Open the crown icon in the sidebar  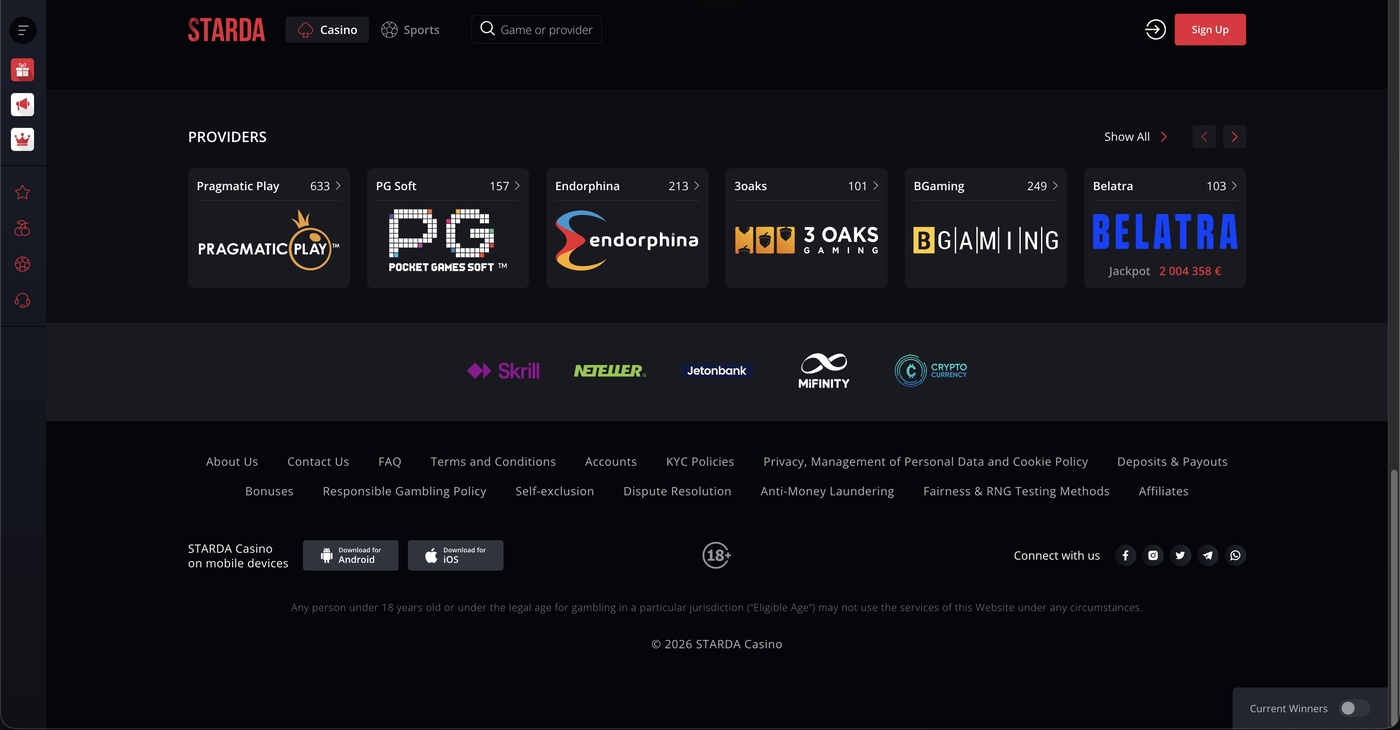click(x=23, y=139)
